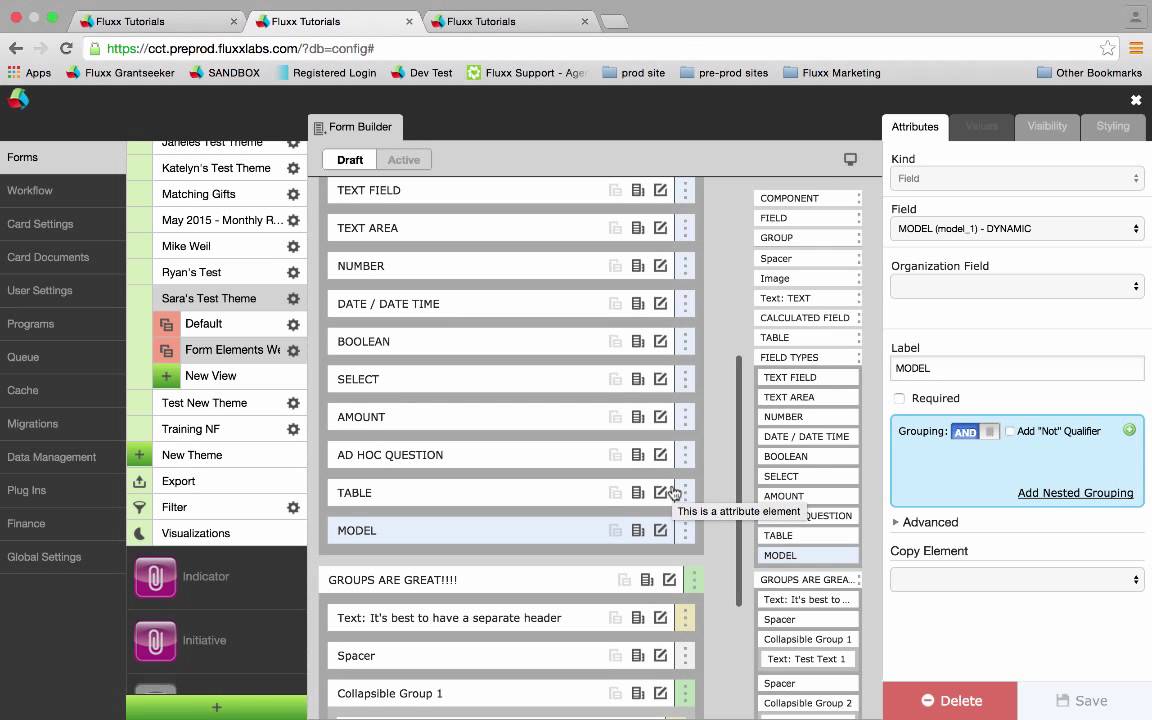Open settings gear for Matching Gifts

point(293,195)
